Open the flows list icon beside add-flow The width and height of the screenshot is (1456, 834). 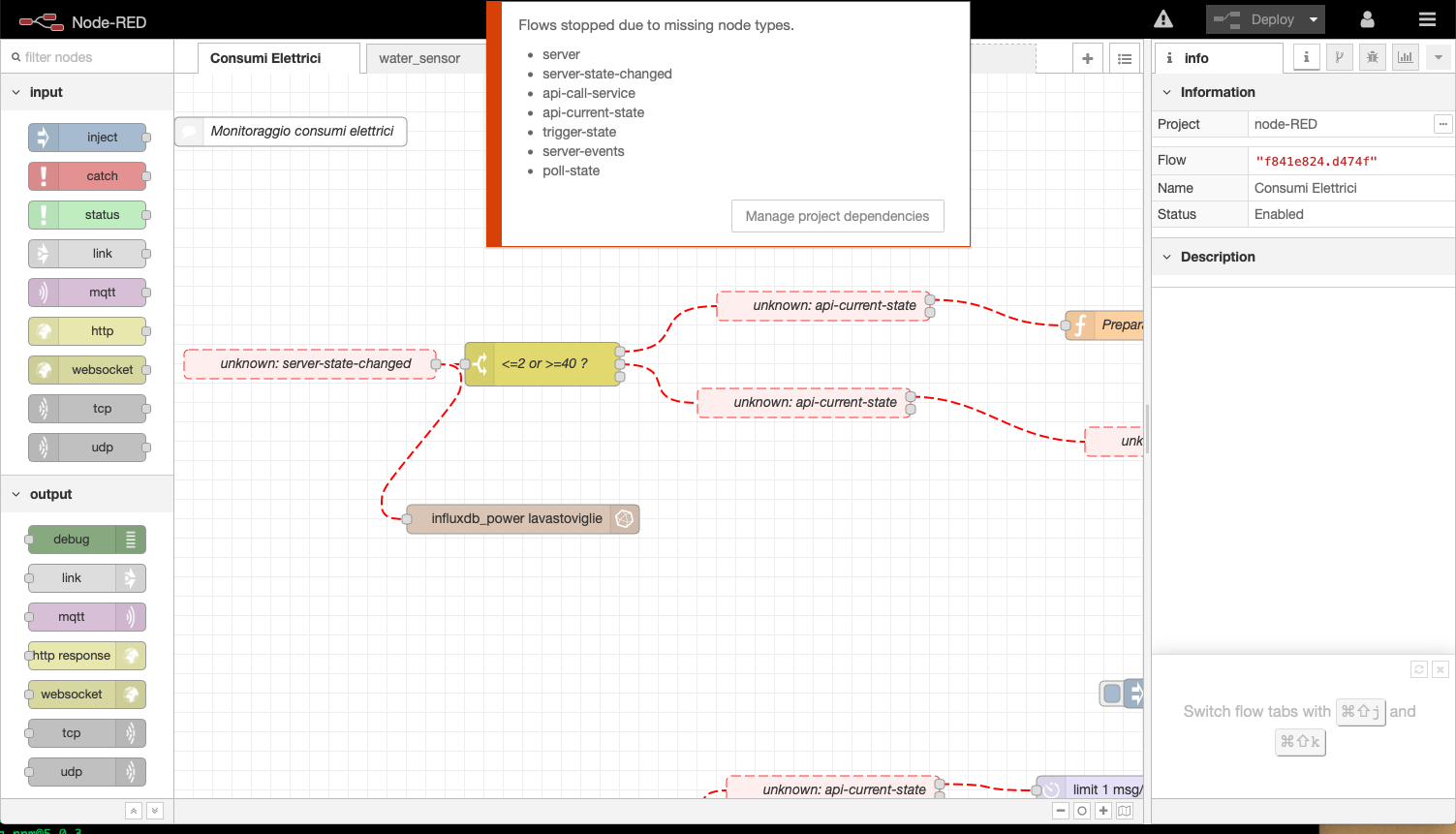(1124, 58)
